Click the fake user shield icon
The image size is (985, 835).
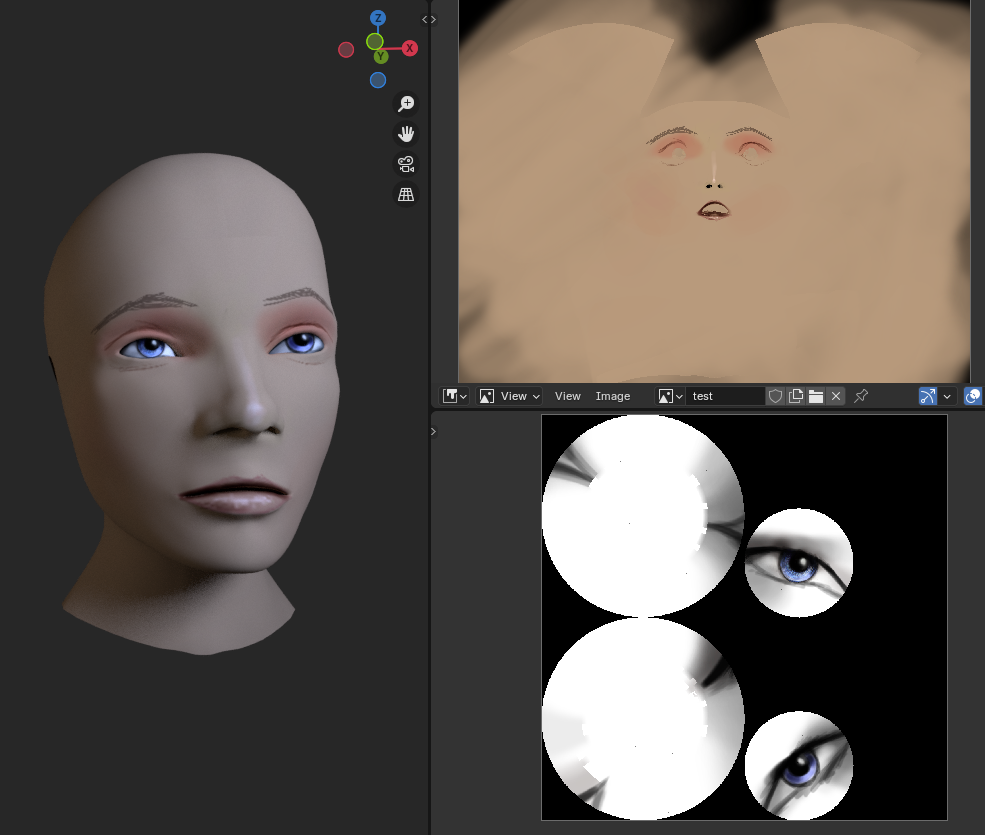coord(775,396)
